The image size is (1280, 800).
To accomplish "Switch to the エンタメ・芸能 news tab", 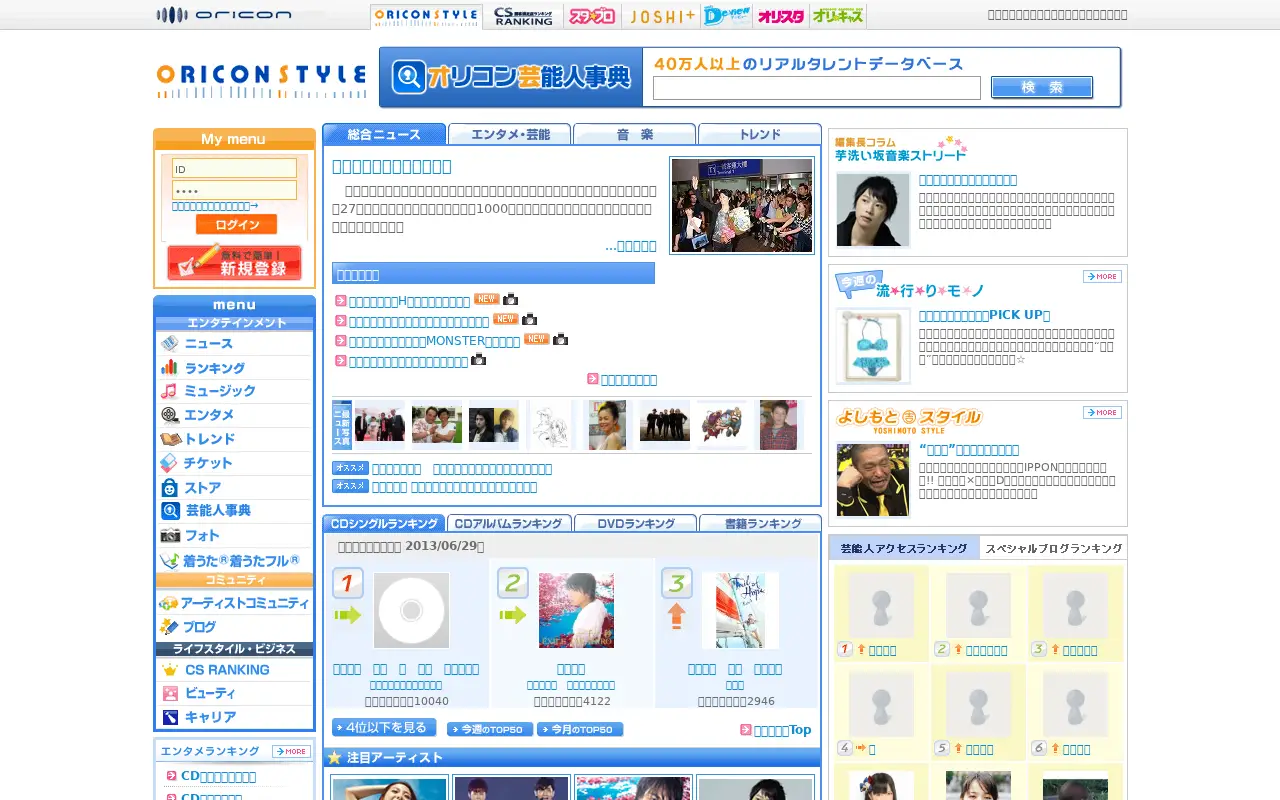I will click(x=509, y=134).
